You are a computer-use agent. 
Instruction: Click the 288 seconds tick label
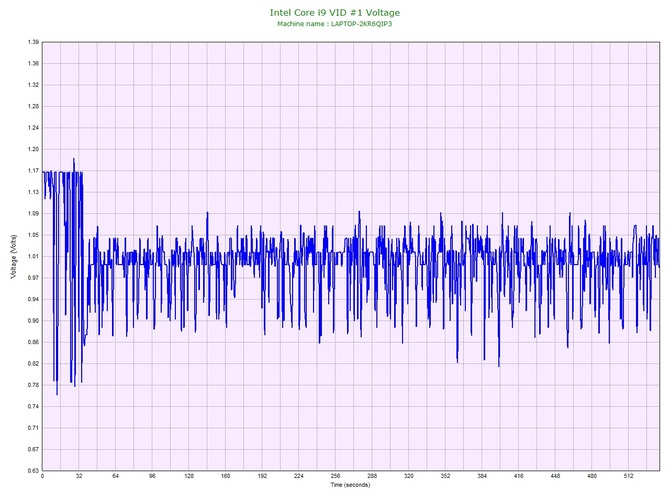click(x=372, y=476)
